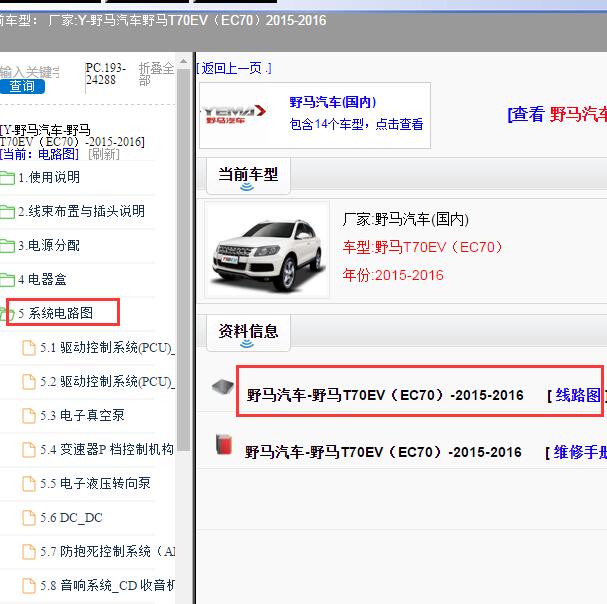The image size is (607, 604).
Task: Click page icon for 5.8 音响系统
Action: click(x=29, y=586)
